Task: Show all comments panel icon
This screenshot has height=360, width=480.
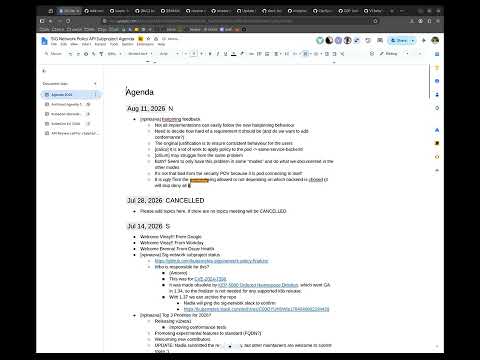Action: 380,40
